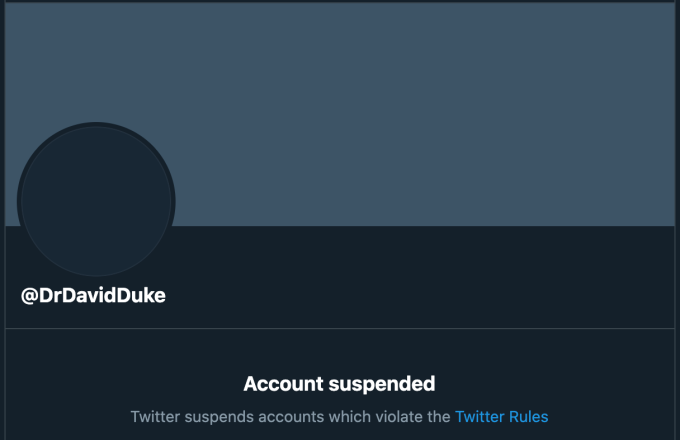Click the banner area above the avatar
Image resolution: width=680 pixels, height=440 pixels.
(96, 70)
